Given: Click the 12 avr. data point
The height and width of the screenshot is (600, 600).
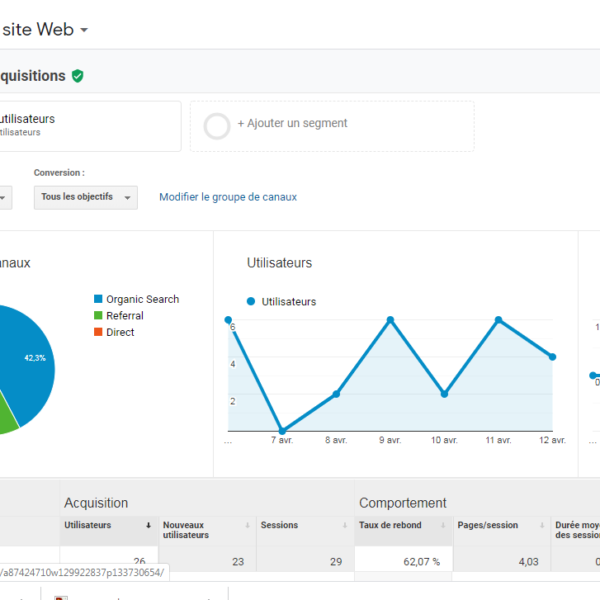Looking at the screenshot, I should click(x=552, y=357).
